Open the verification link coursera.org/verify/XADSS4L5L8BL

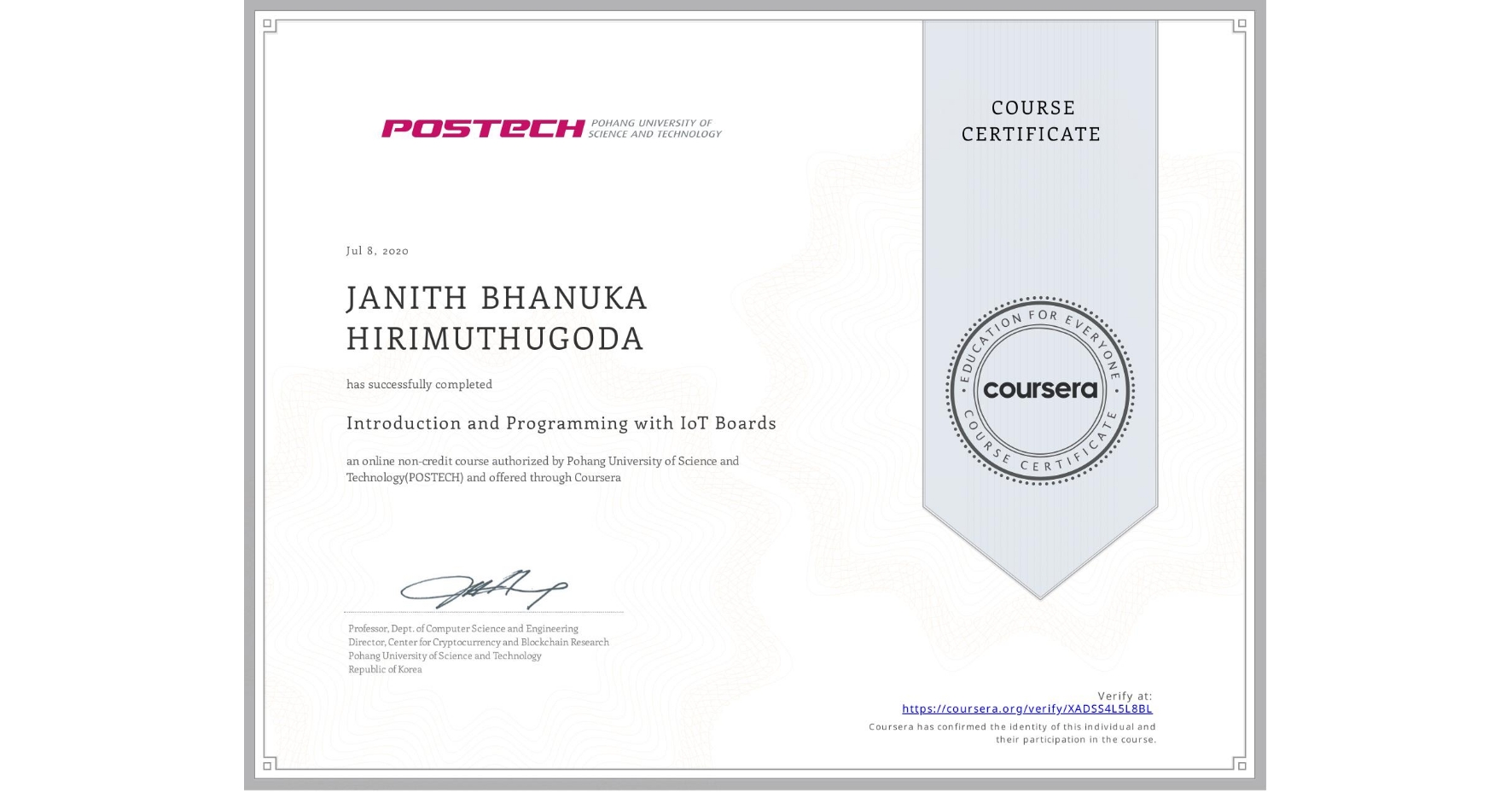point(1026,709)
